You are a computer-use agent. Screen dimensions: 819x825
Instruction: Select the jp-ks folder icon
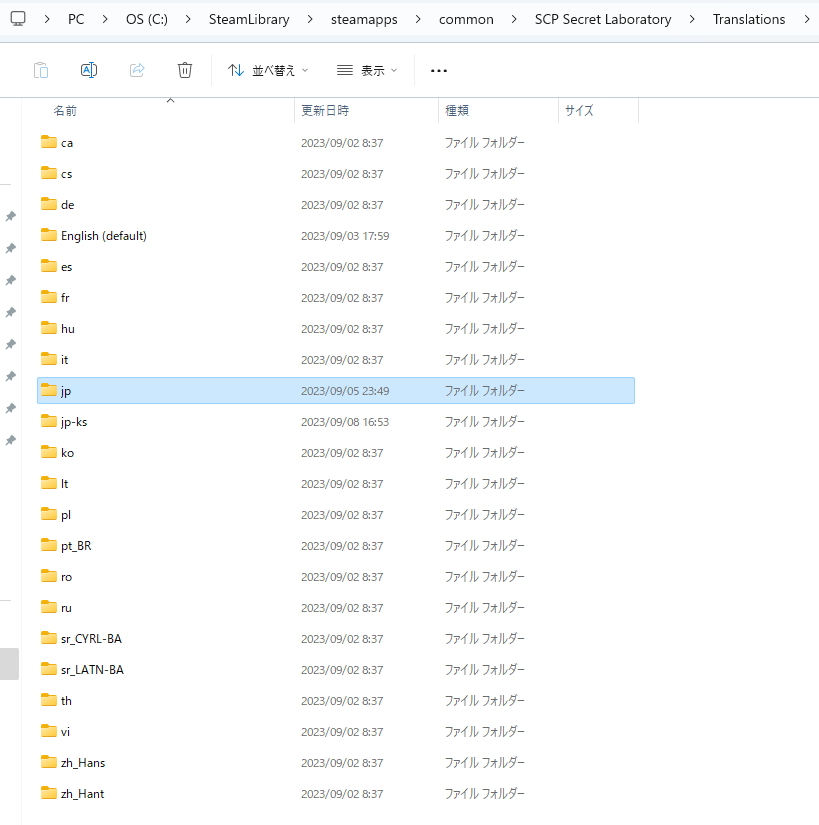click(49, 421)
